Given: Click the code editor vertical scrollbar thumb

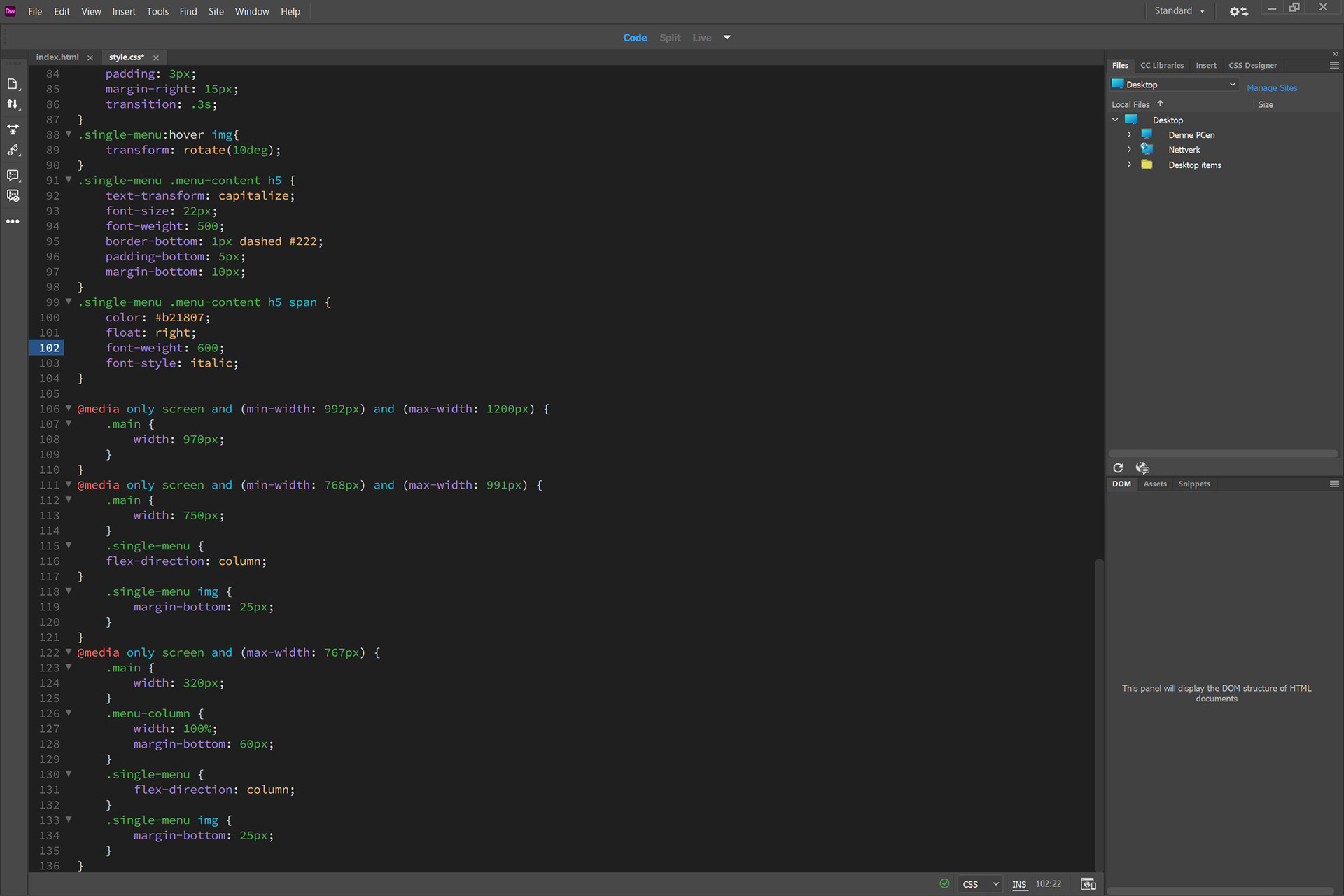Looking at the screenshot, I should 1099,714.
